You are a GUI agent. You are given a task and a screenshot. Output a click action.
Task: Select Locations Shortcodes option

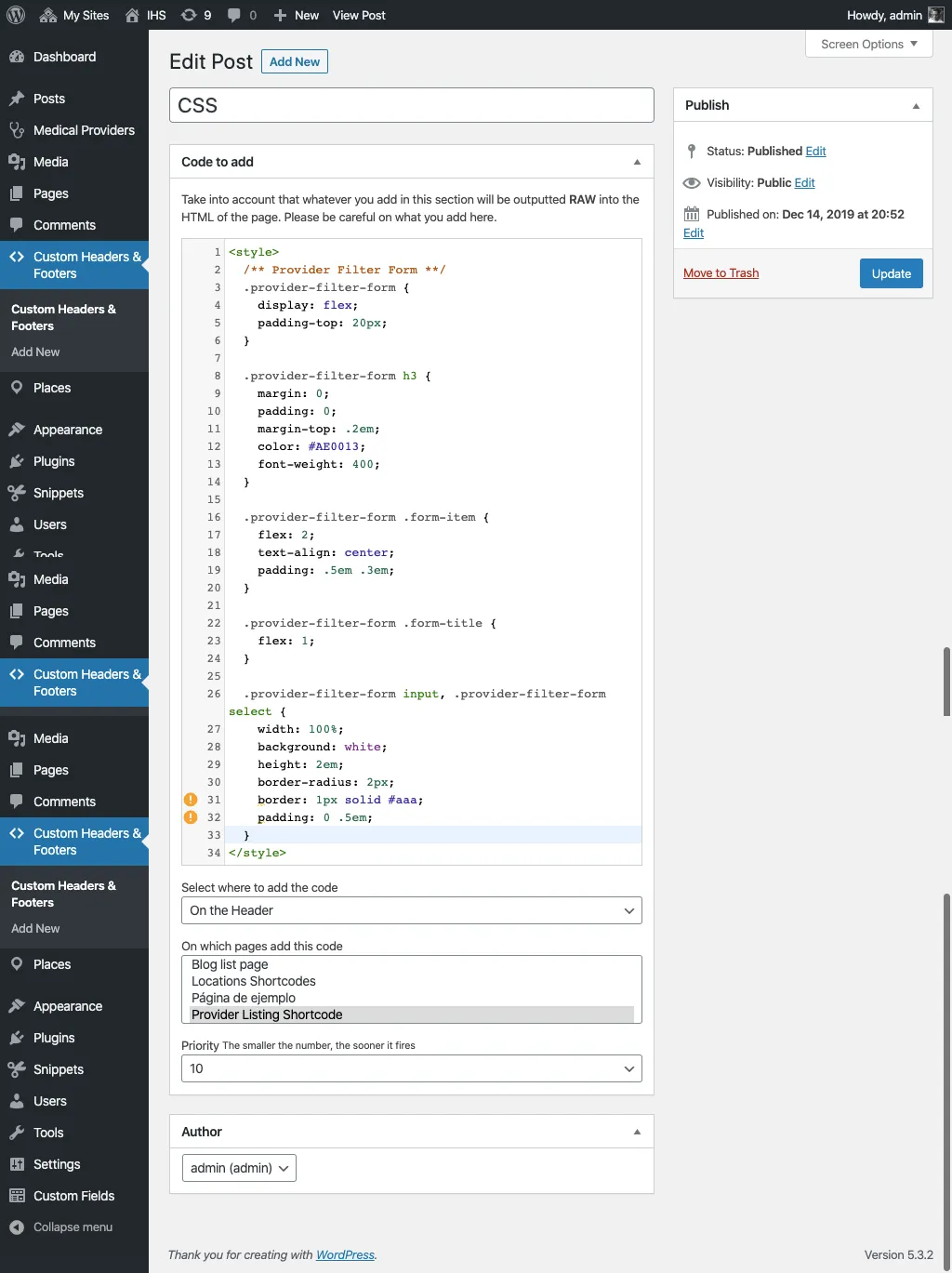(412, 981)
